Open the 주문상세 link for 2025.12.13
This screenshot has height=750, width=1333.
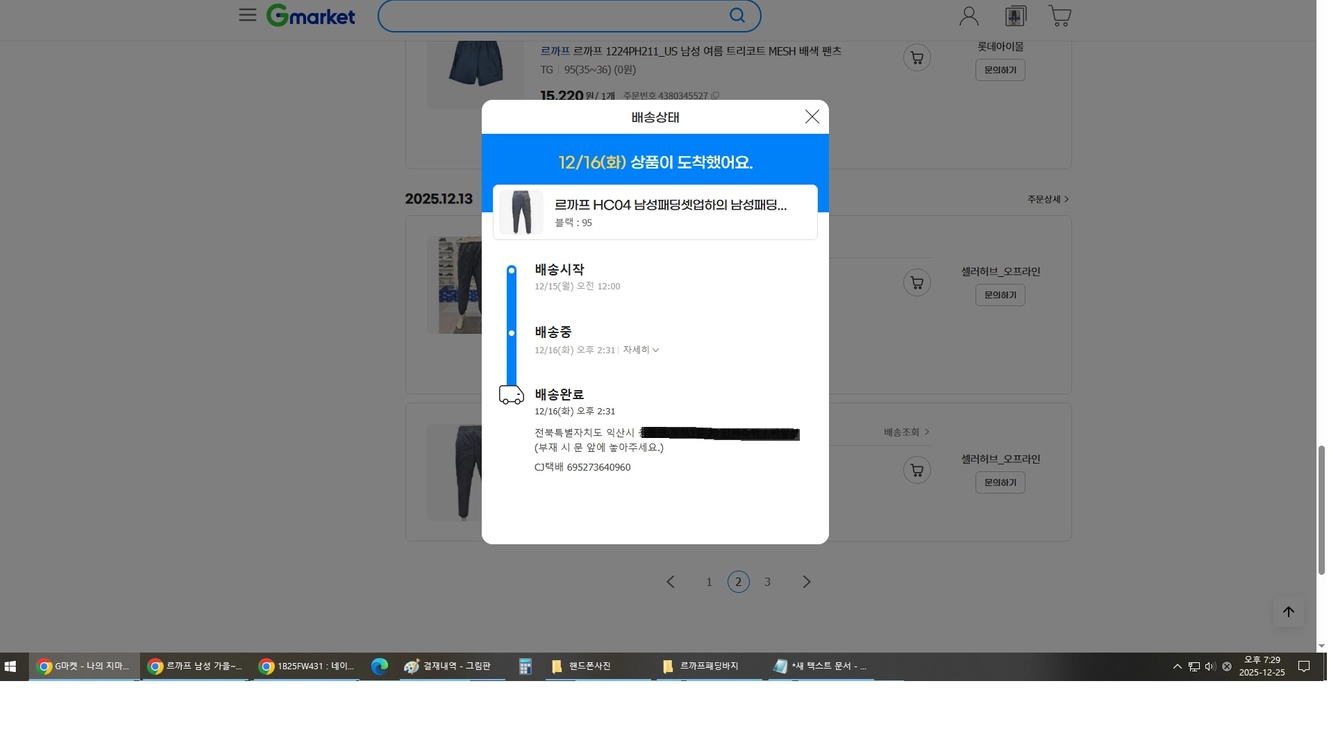point(1048,199)
